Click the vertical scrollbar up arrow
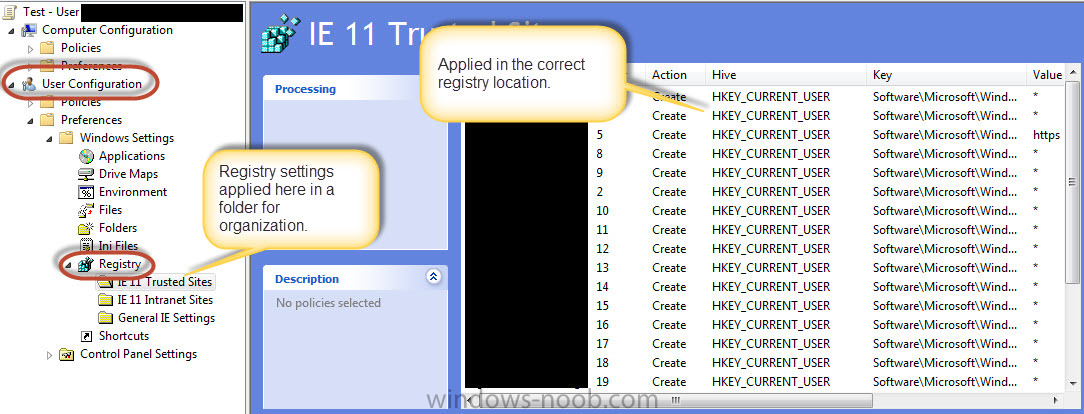Image resolution: width=1084 pixels, height=414 pixels. click(1073, 73)
